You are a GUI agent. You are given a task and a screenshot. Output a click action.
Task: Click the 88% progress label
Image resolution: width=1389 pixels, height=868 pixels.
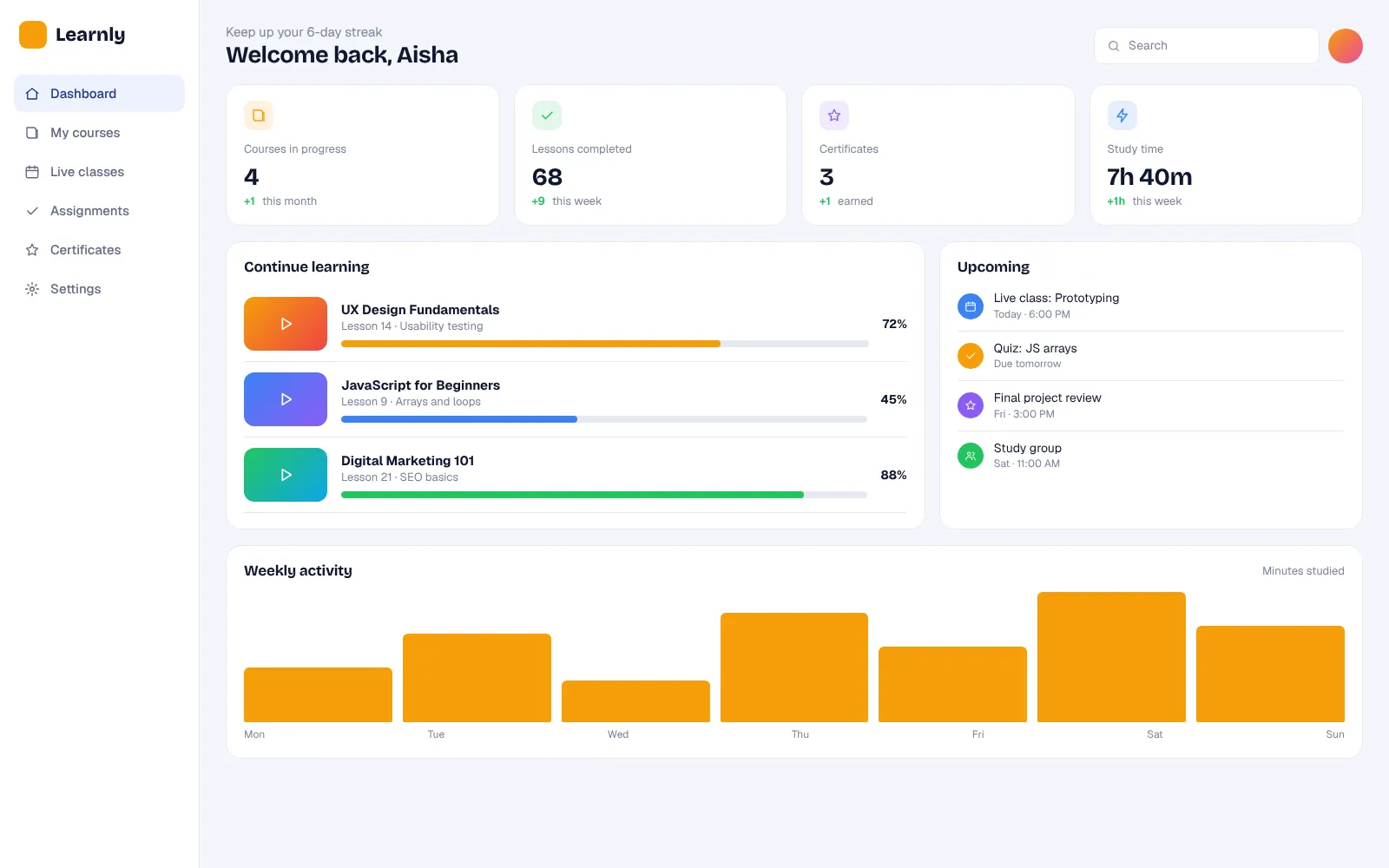[893, 475]
